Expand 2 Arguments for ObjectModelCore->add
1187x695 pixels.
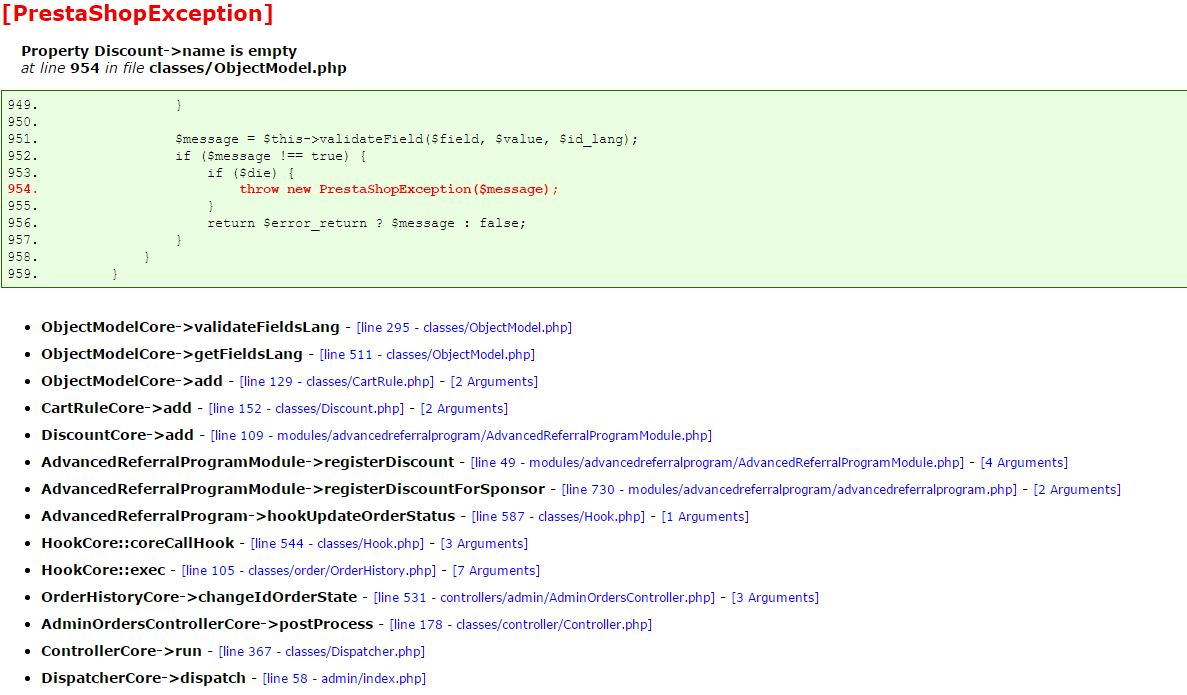click(494, 382)
